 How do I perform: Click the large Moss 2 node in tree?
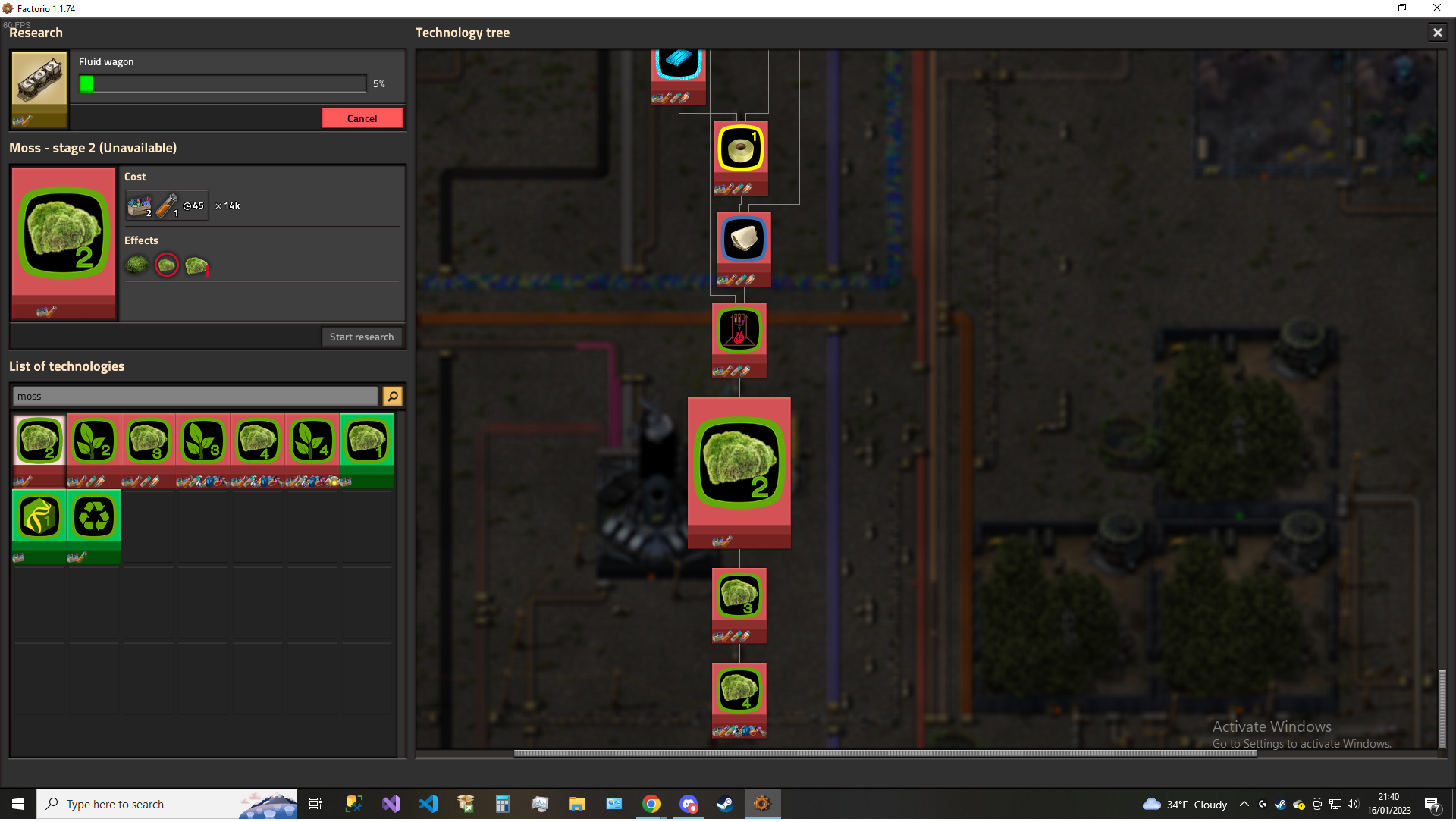[739, 472]
